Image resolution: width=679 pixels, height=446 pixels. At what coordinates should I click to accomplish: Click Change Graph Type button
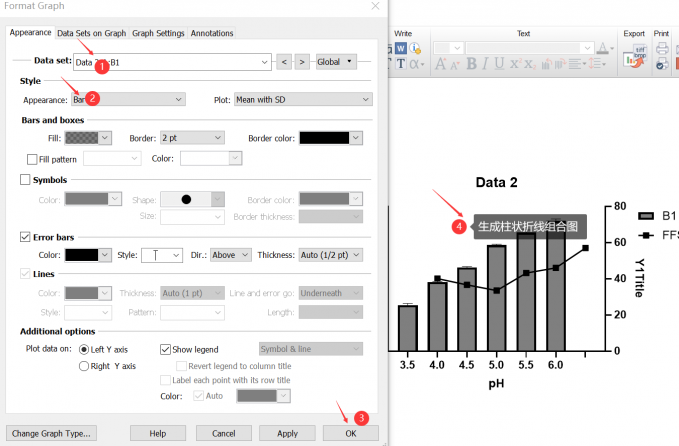point(51,433)
